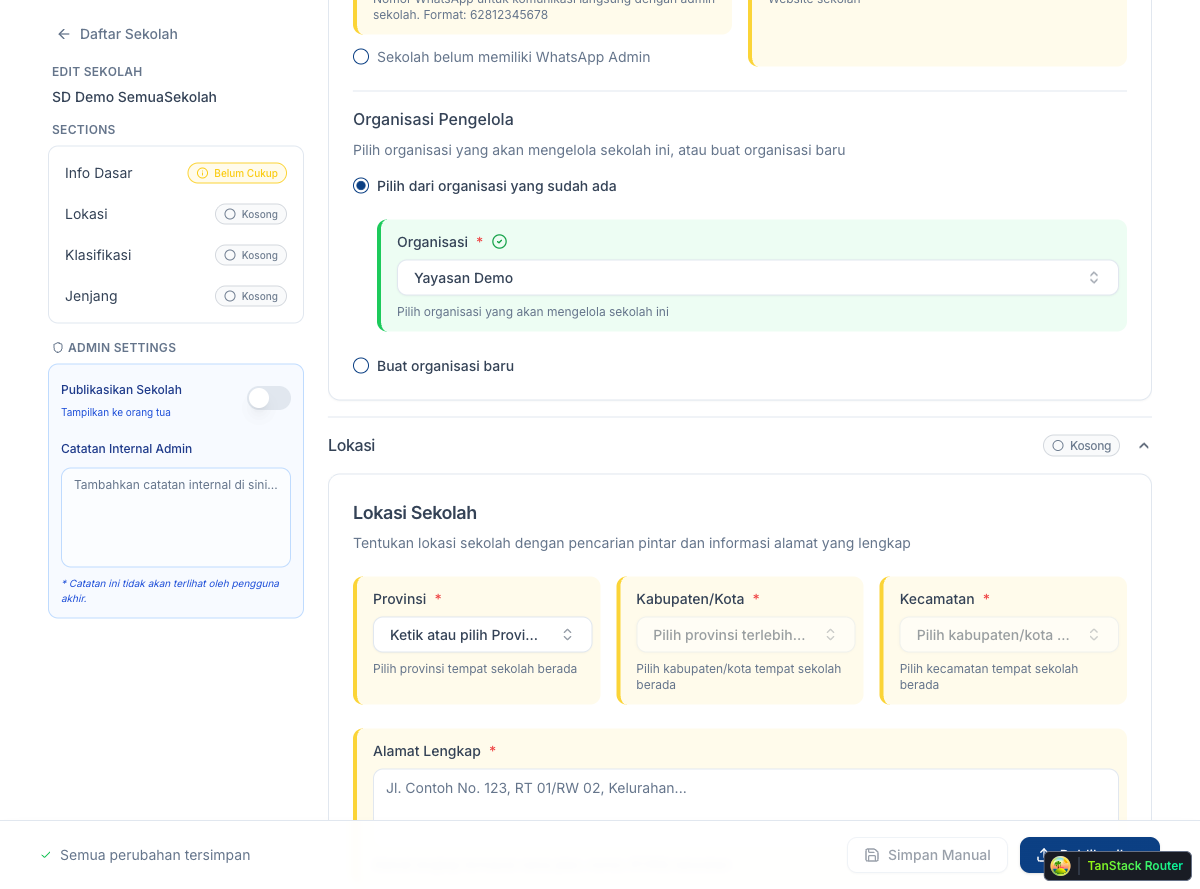
Task: Click the save icon in Simpan Manual
Action: click(872, 855)
